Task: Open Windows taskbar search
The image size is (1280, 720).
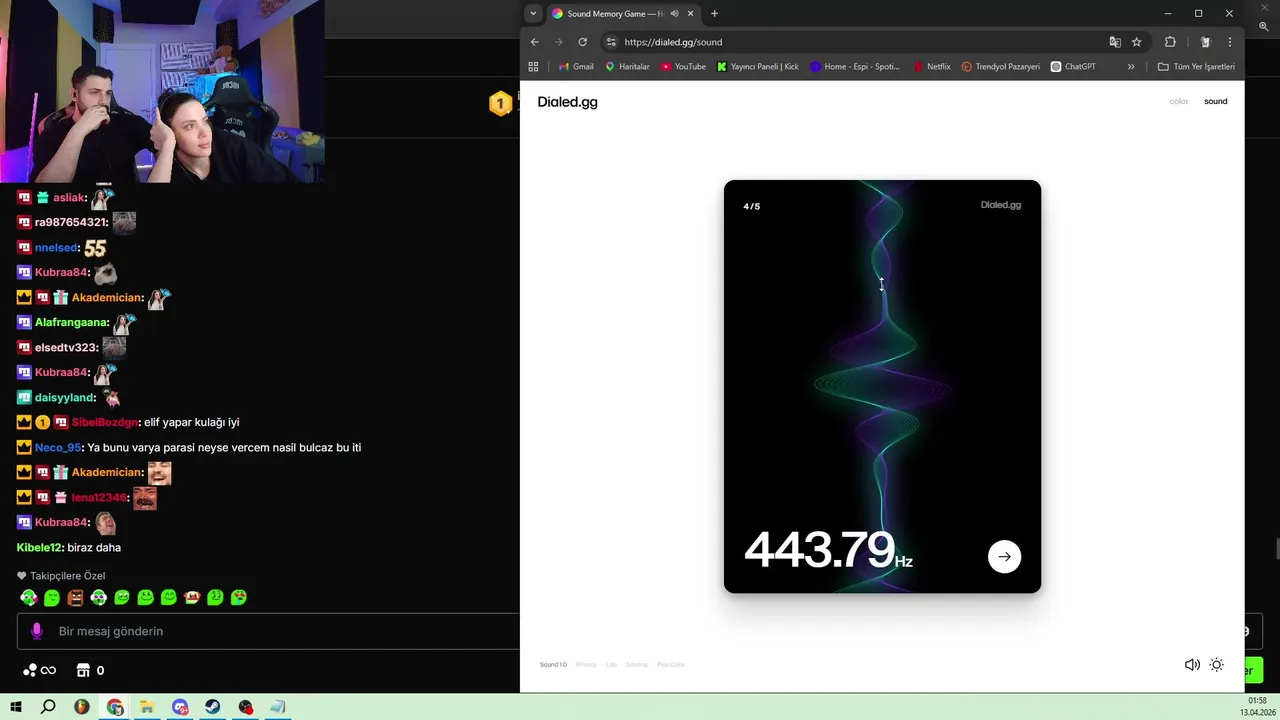Action: [48, 707]
